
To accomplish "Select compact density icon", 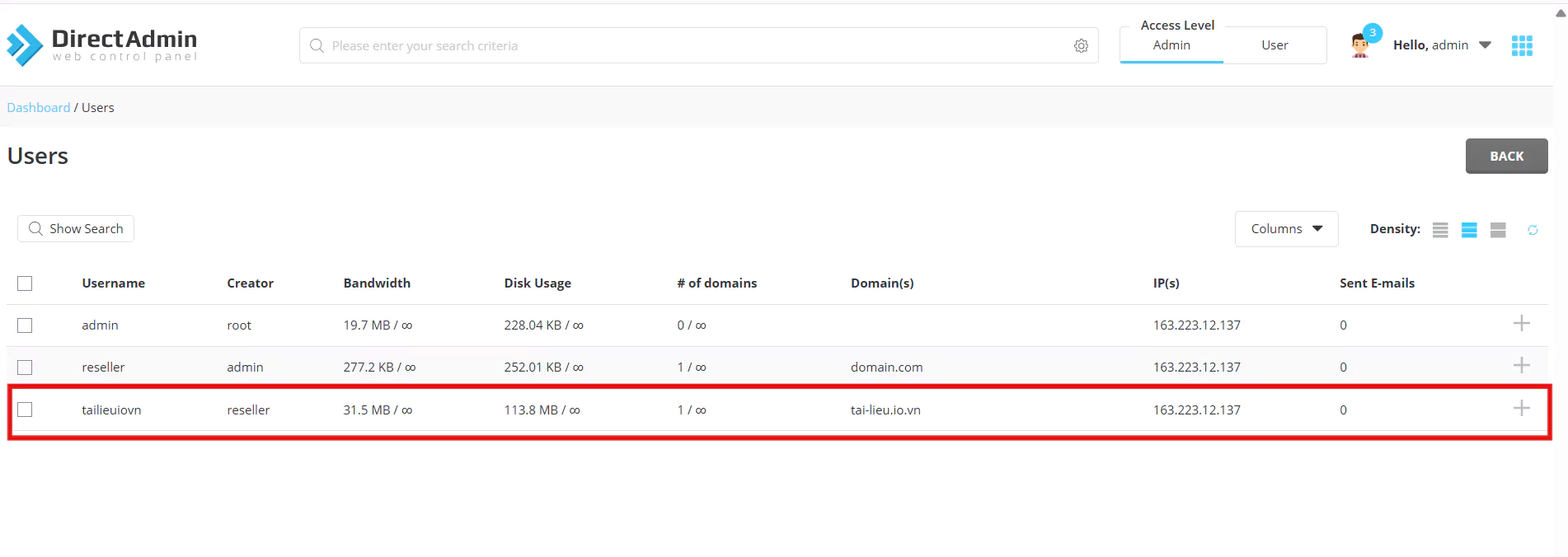I will point(1440,230).
